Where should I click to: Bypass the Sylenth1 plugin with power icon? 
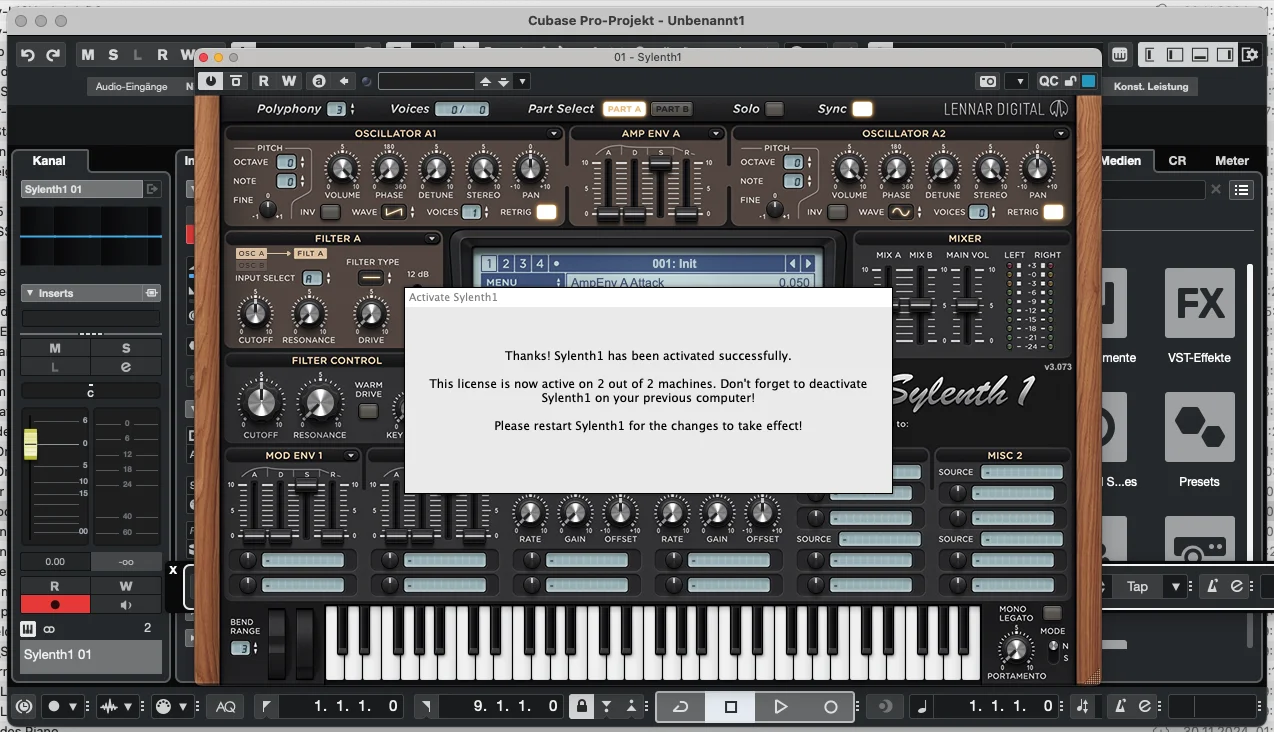[210, 81]
